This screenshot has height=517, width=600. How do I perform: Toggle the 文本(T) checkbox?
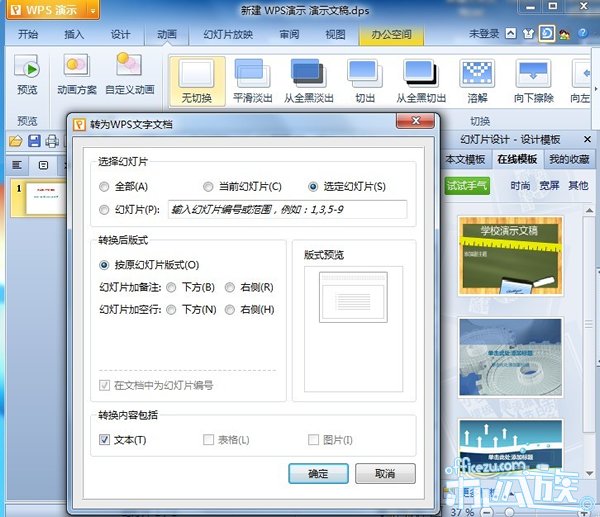point(105,440)
